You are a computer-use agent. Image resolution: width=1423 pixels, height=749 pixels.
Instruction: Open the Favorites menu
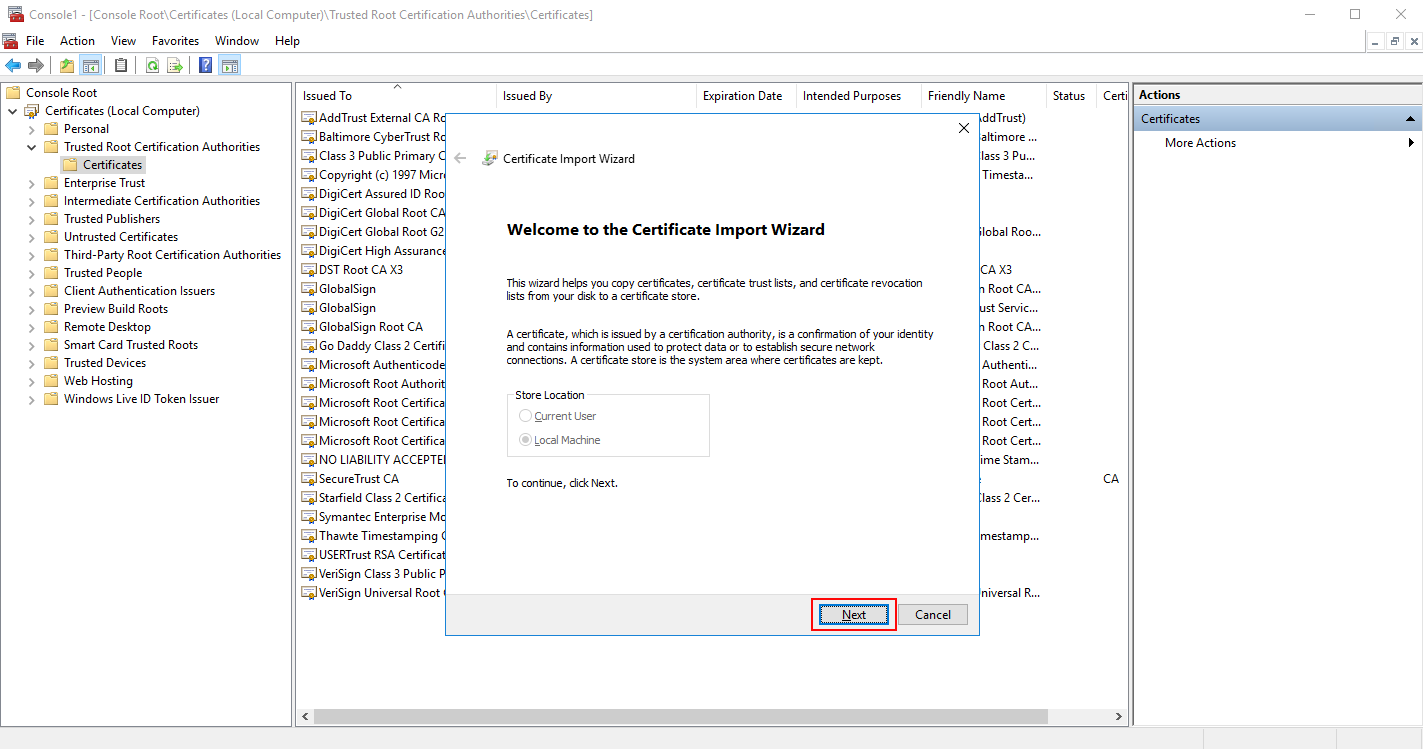pyautogui.click(x=175, y=40)
